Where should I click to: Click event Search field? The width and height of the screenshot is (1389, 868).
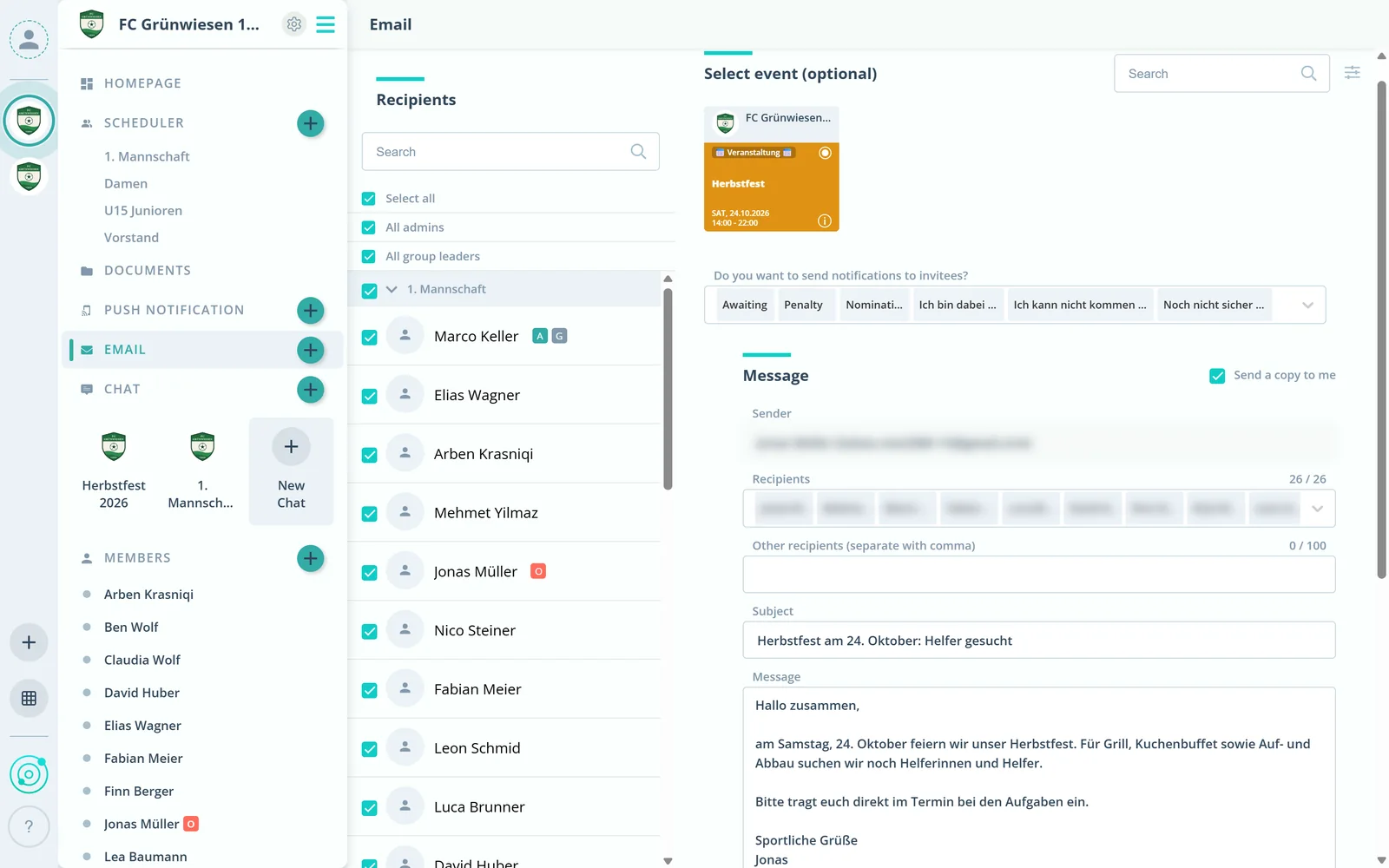pyautogui.click(x=1221, y=74)
